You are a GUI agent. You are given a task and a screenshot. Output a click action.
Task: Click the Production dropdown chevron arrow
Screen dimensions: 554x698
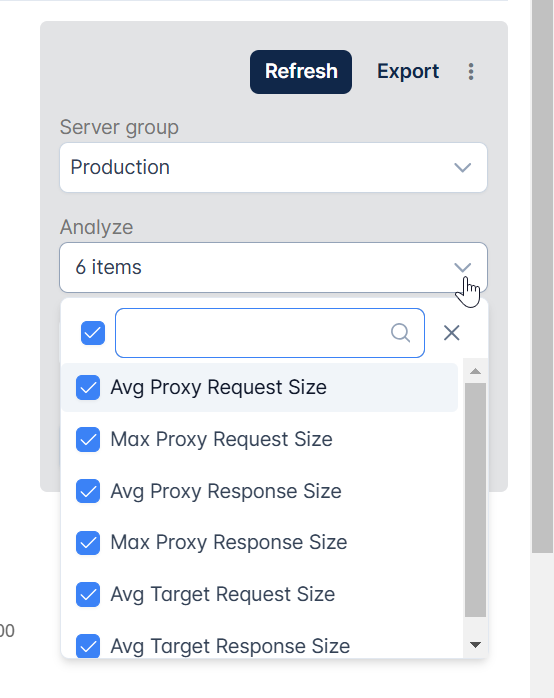[x=462, y=167]
